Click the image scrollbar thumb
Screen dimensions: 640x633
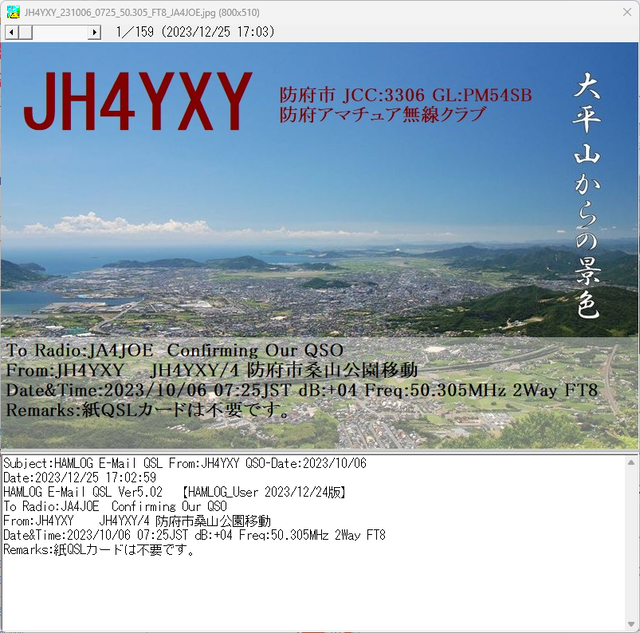[25, 32]
